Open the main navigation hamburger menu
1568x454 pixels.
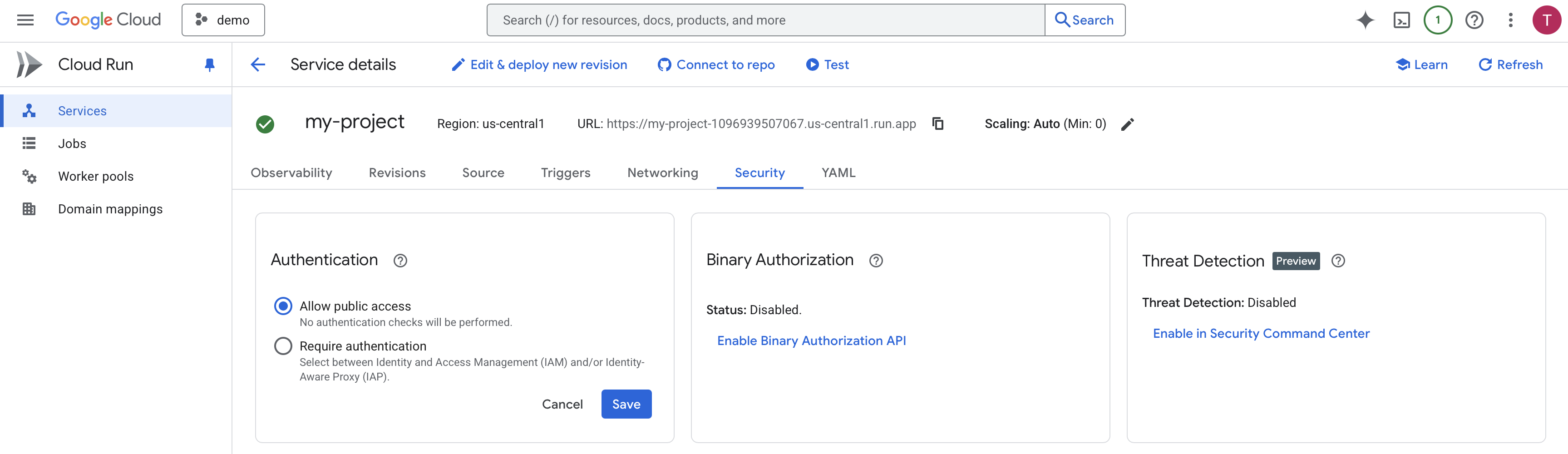[25, 20]
